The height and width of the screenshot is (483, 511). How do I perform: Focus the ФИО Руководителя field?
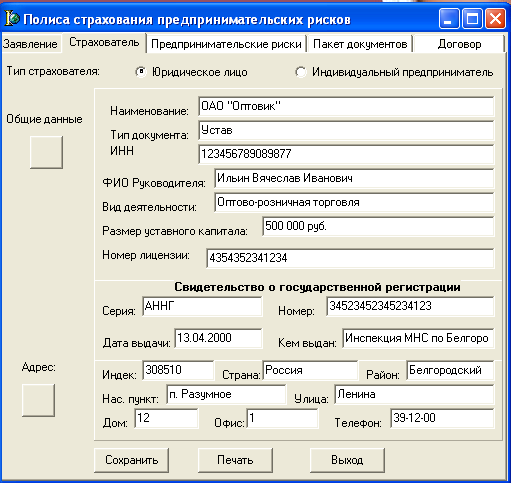pyautogui.click(x=354, y=178)
